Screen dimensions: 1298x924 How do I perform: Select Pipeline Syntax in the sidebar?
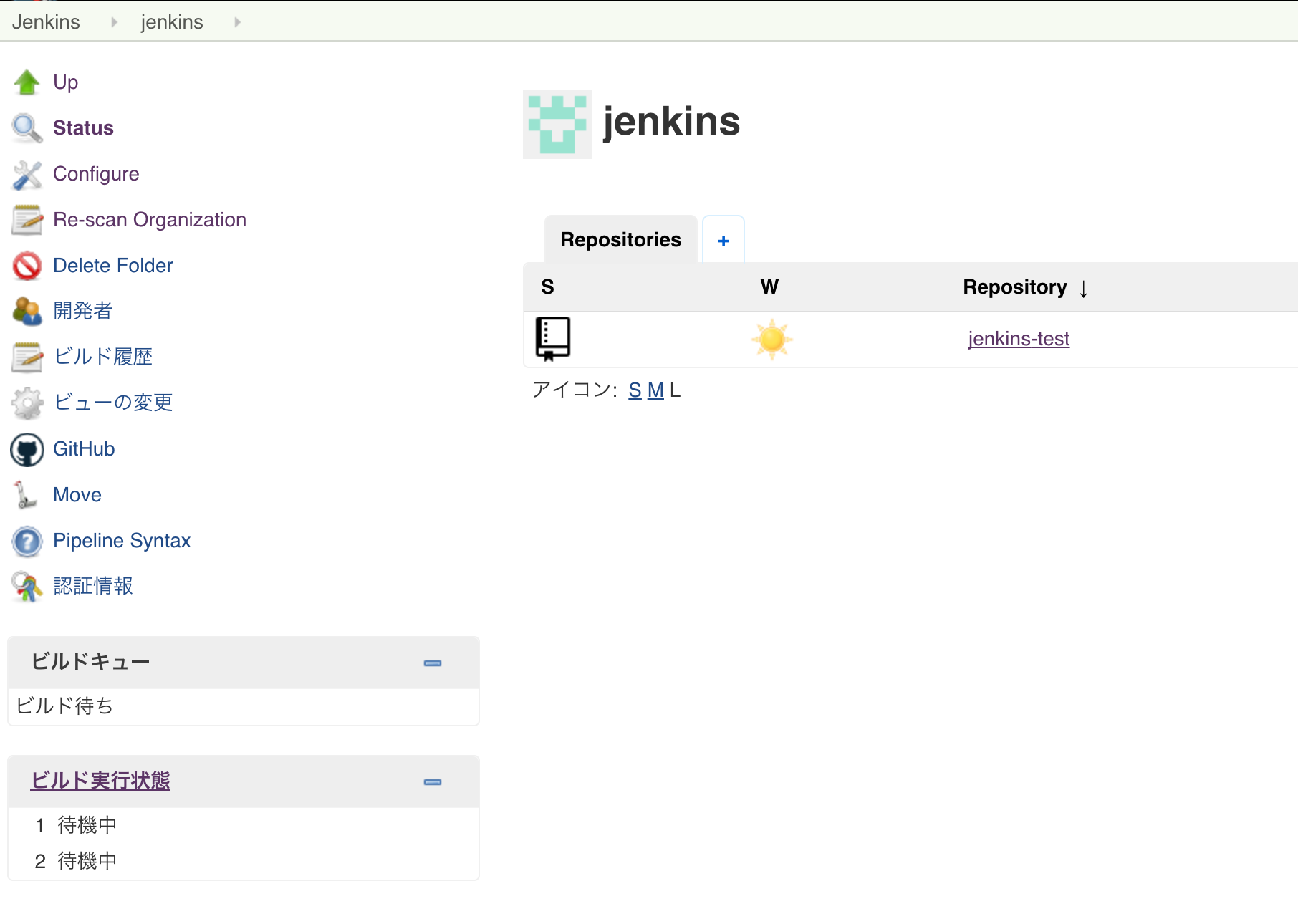pos(122,540)
